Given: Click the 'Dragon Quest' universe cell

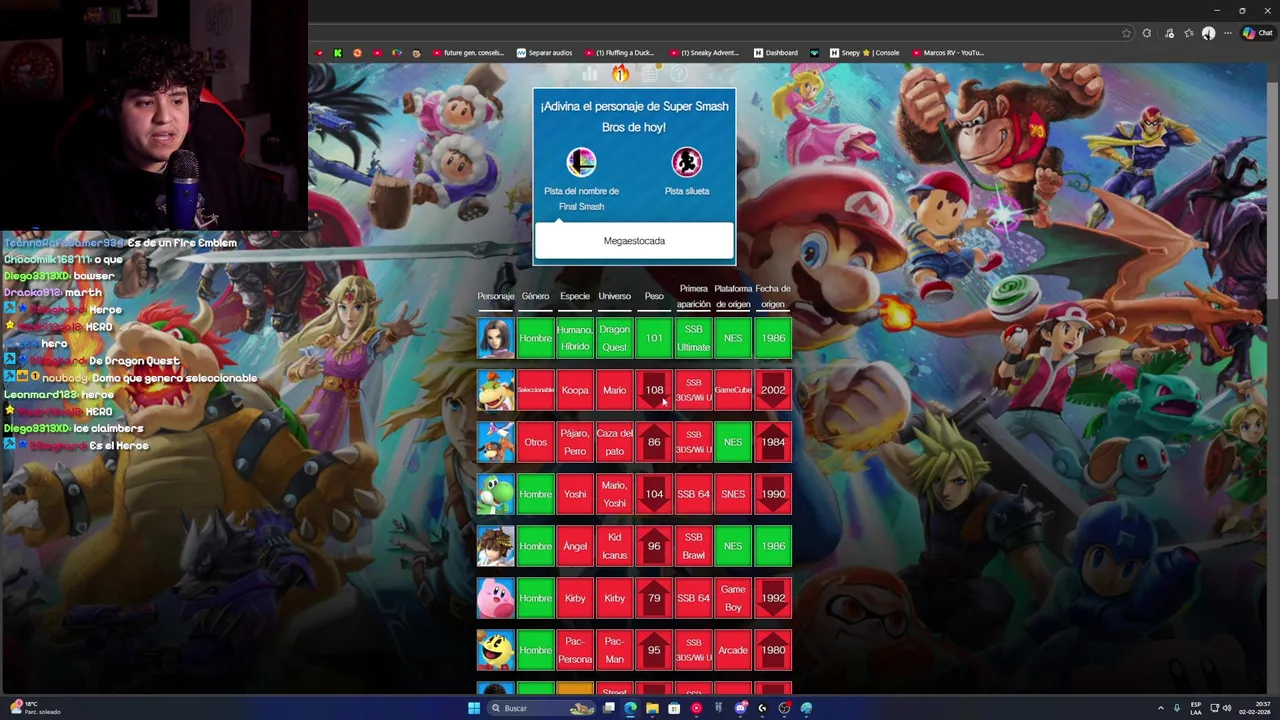Looking at the screenshot, I should tap(614, 338).
